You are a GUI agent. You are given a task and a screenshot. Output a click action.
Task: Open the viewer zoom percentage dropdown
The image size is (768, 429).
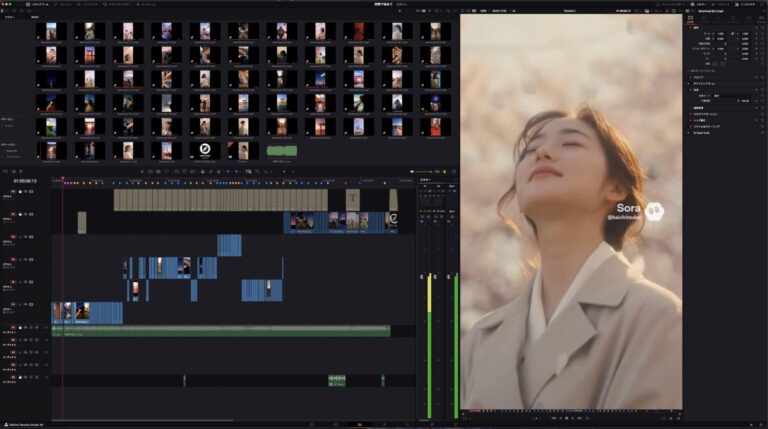[483, 10]
